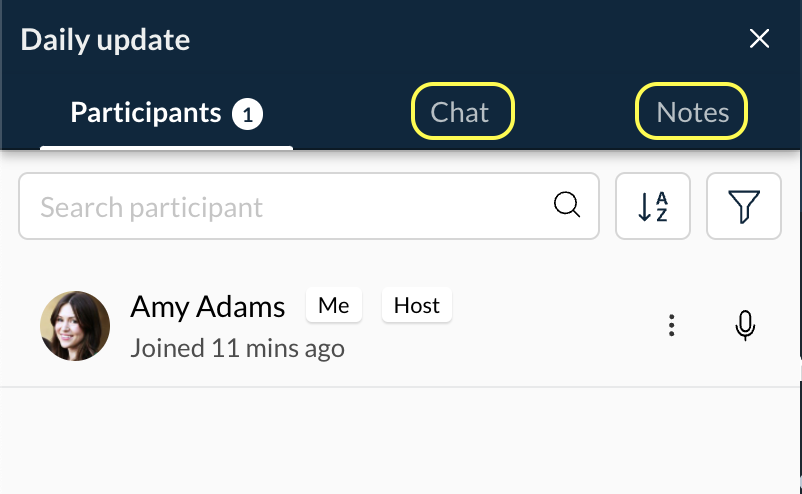Mute Amy Adams' microphone
802x494 pixels.
[744, 326]
